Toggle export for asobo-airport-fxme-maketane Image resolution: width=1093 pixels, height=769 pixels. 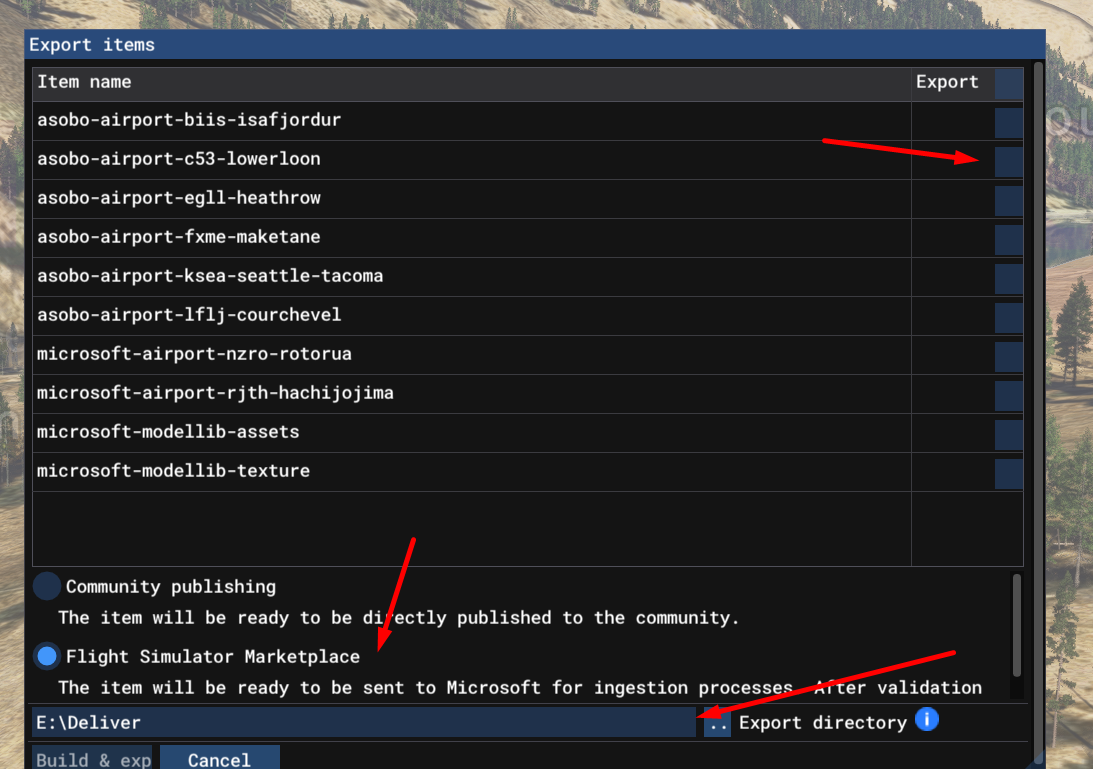point(1008,239)
